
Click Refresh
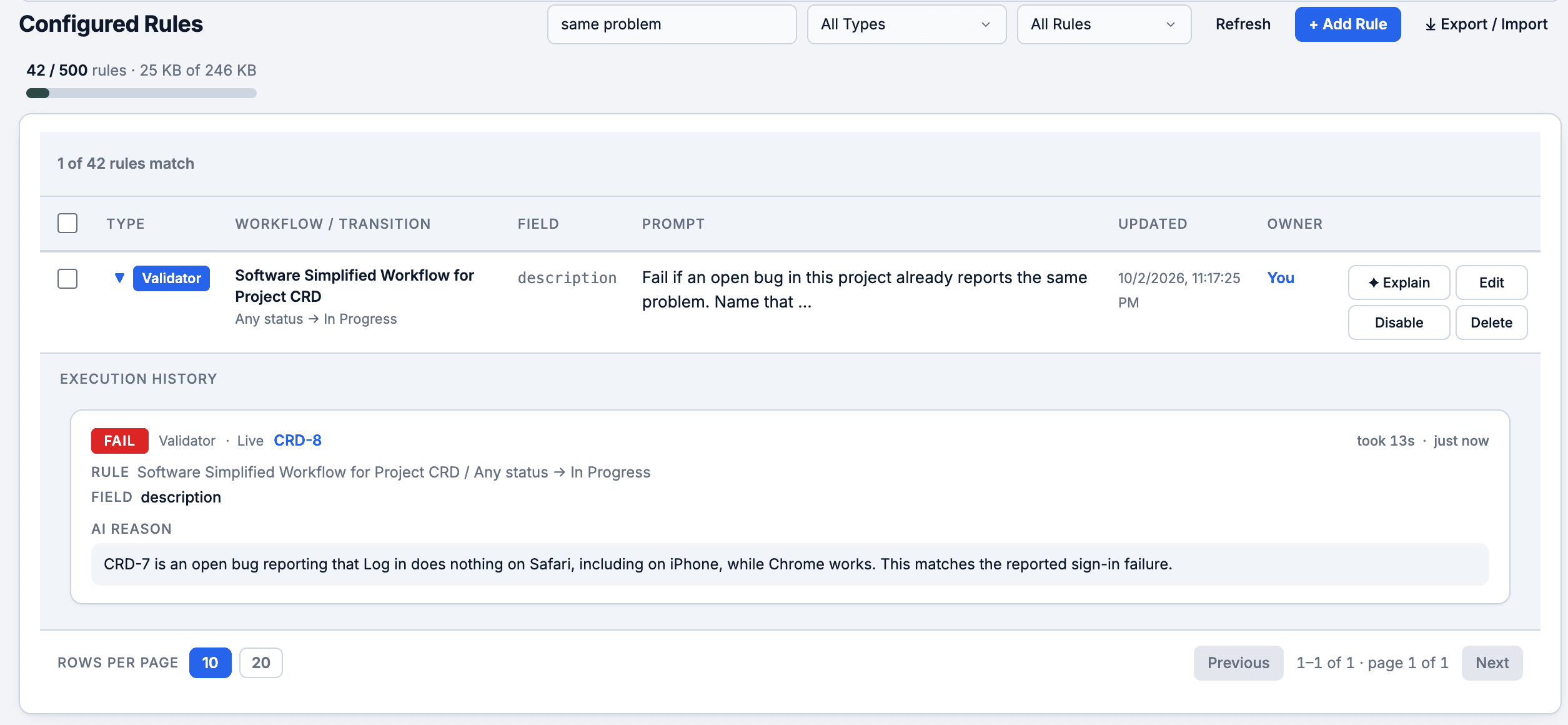click(x=1243, y=24)
